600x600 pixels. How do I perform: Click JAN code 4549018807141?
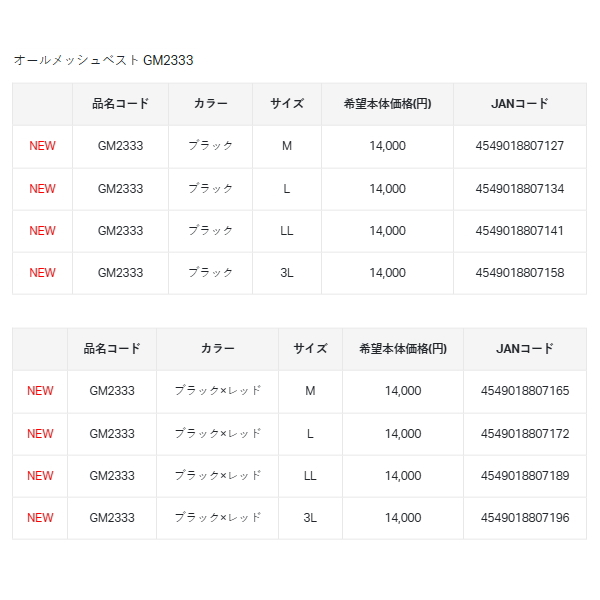click(520, 231)
